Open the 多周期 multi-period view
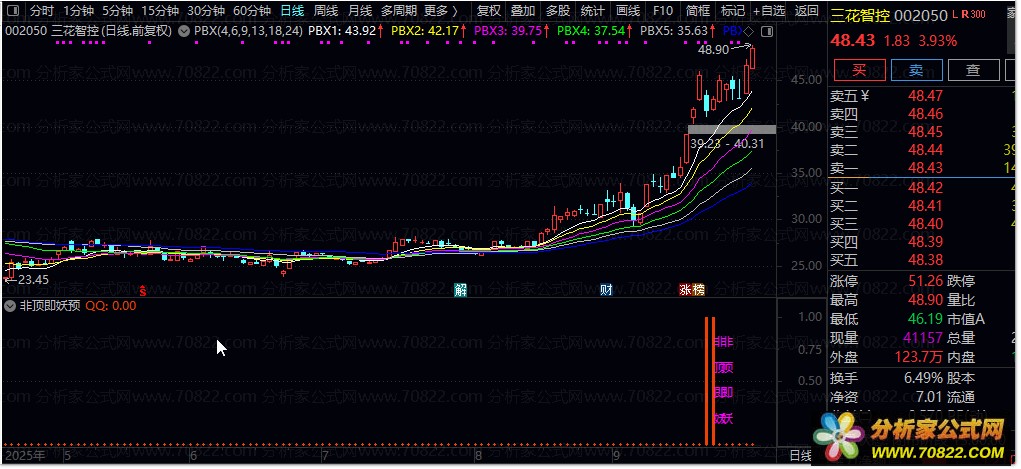This screenshot has width=1021, height=469. [399, 10]
